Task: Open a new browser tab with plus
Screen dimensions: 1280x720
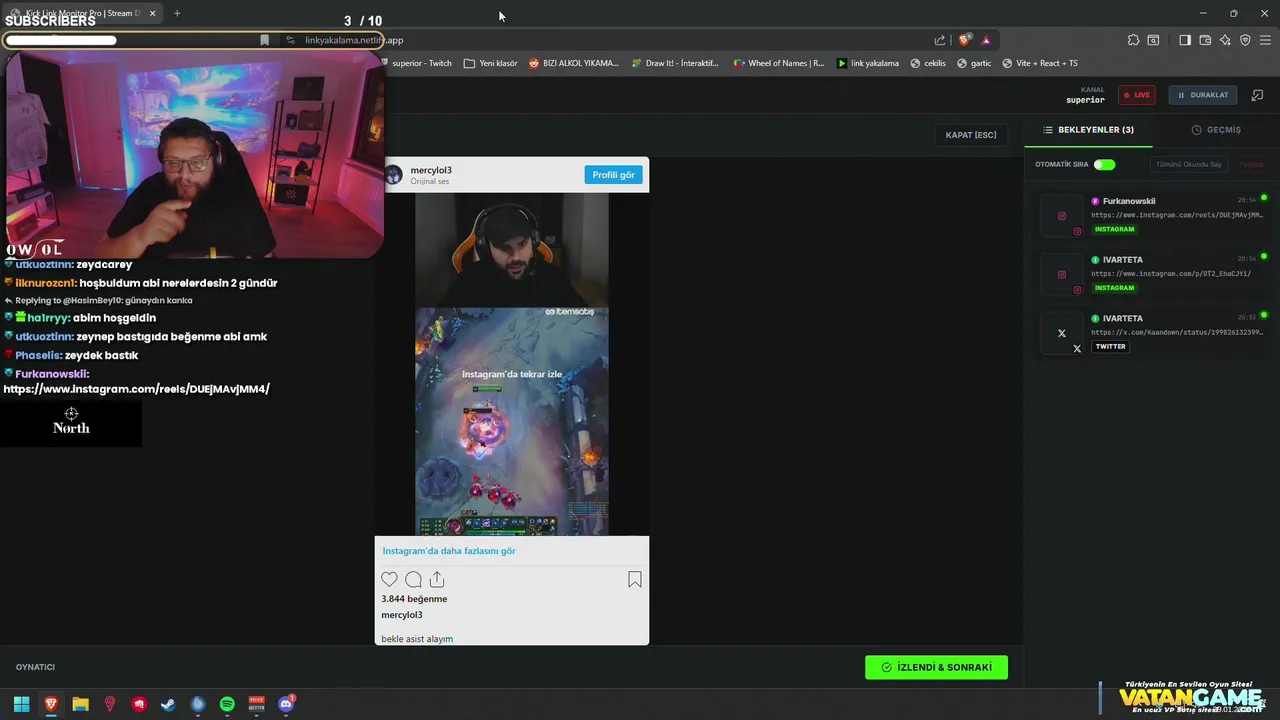Action: coord(177,13)
